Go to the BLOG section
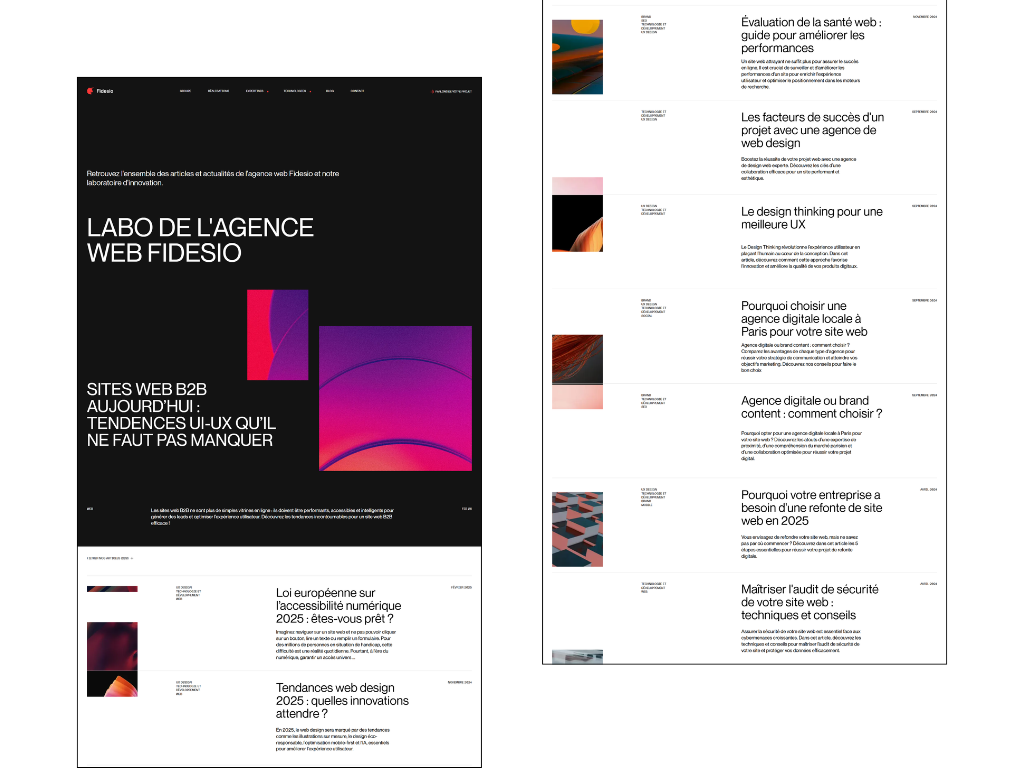1024x768 pixels. point(330,92)
